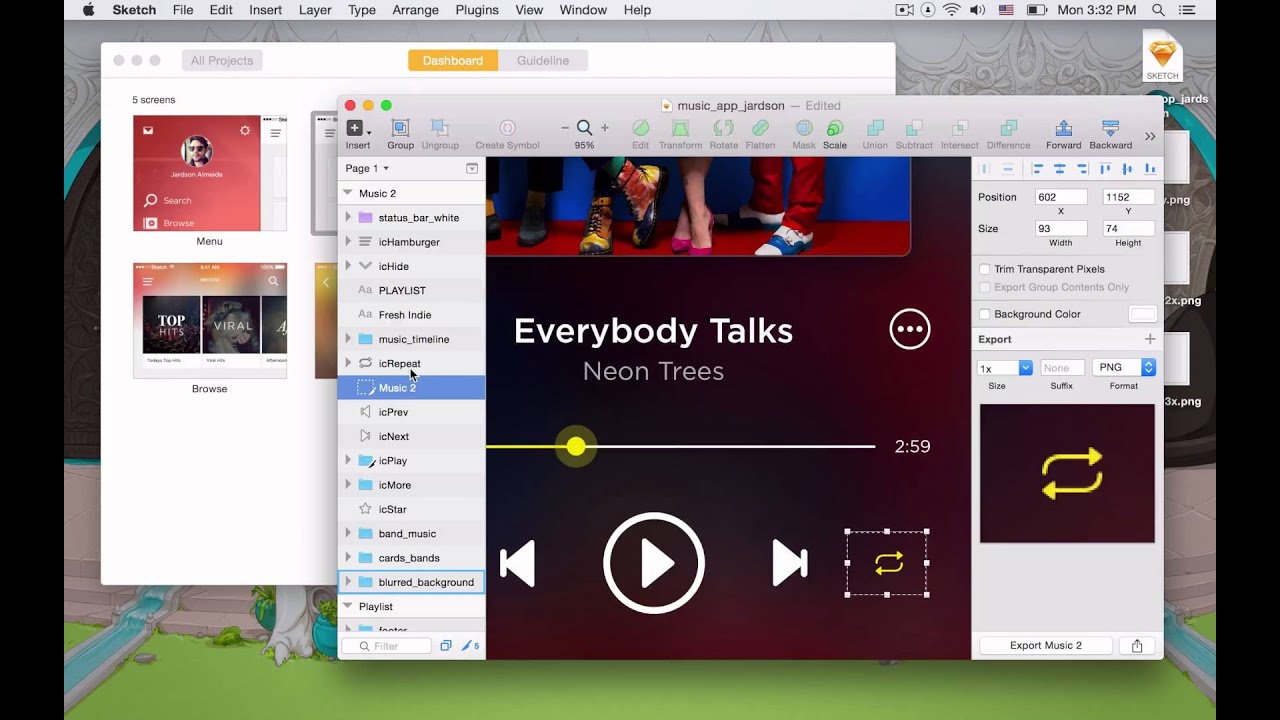Apply the Subtract boolean operation
1280x720 pixels.
point(914,134)
